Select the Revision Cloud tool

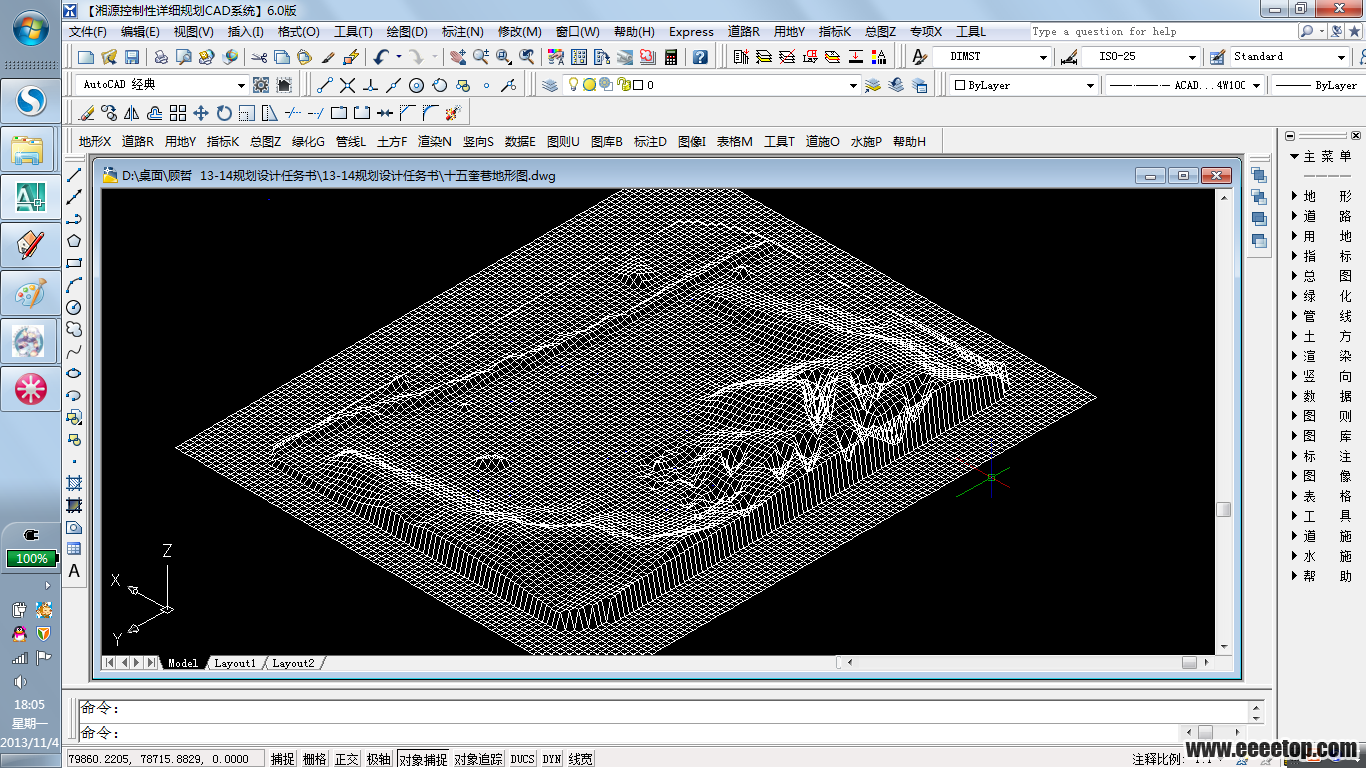coord(74,329)
